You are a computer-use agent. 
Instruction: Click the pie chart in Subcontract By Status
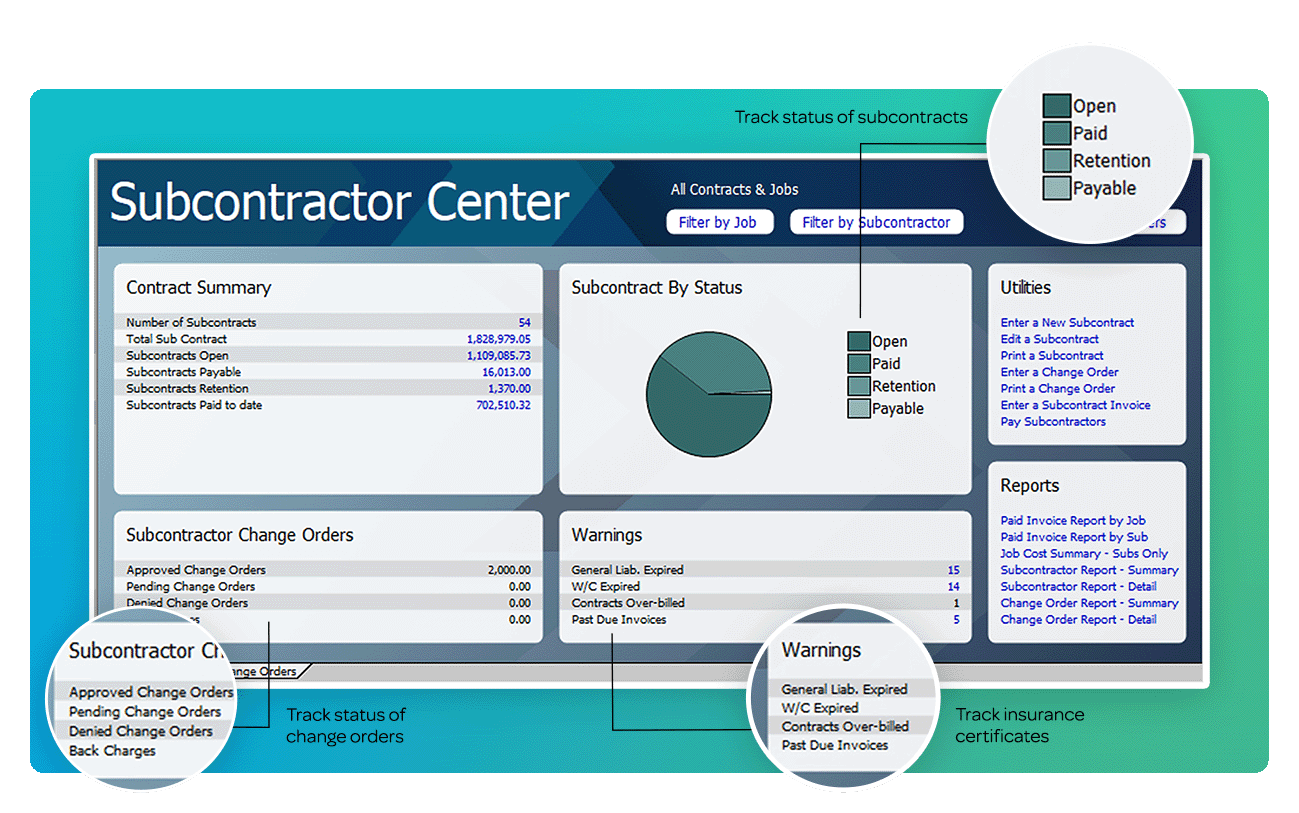pyautogui.click(x=709, y=395)
